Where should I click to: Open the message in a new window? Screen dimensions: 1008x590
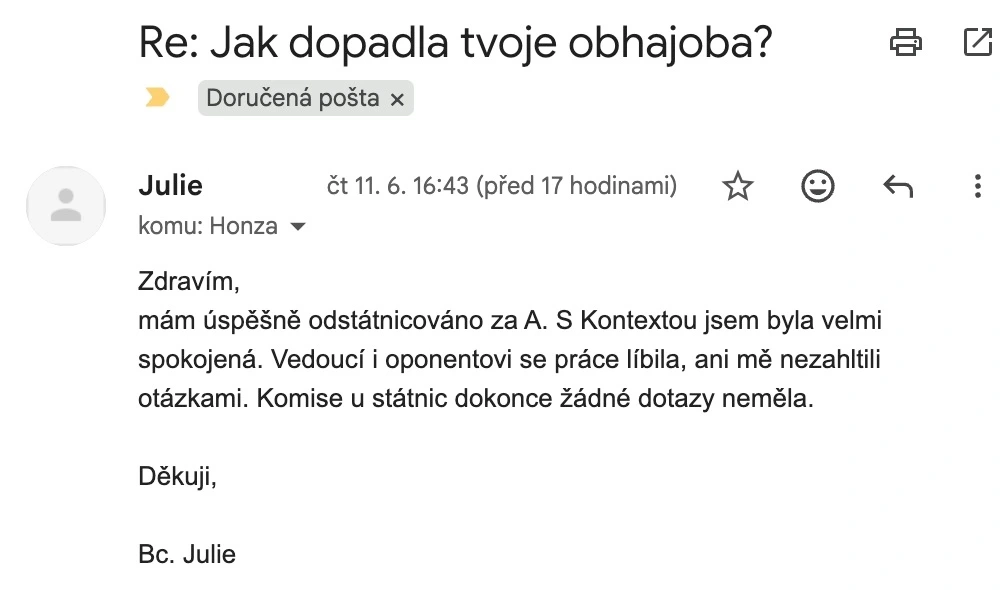tap(978, 42)
